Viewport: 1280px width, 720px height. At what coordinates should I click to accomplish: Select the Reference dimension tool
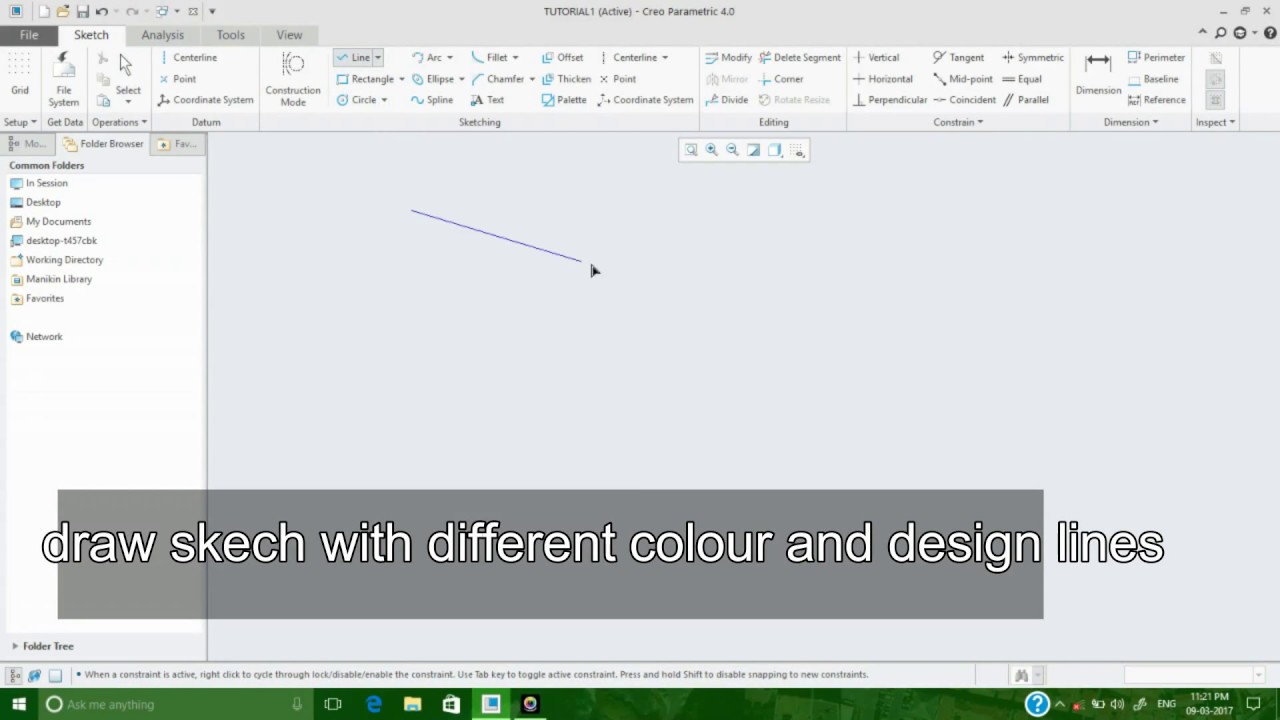[1156, 100]
